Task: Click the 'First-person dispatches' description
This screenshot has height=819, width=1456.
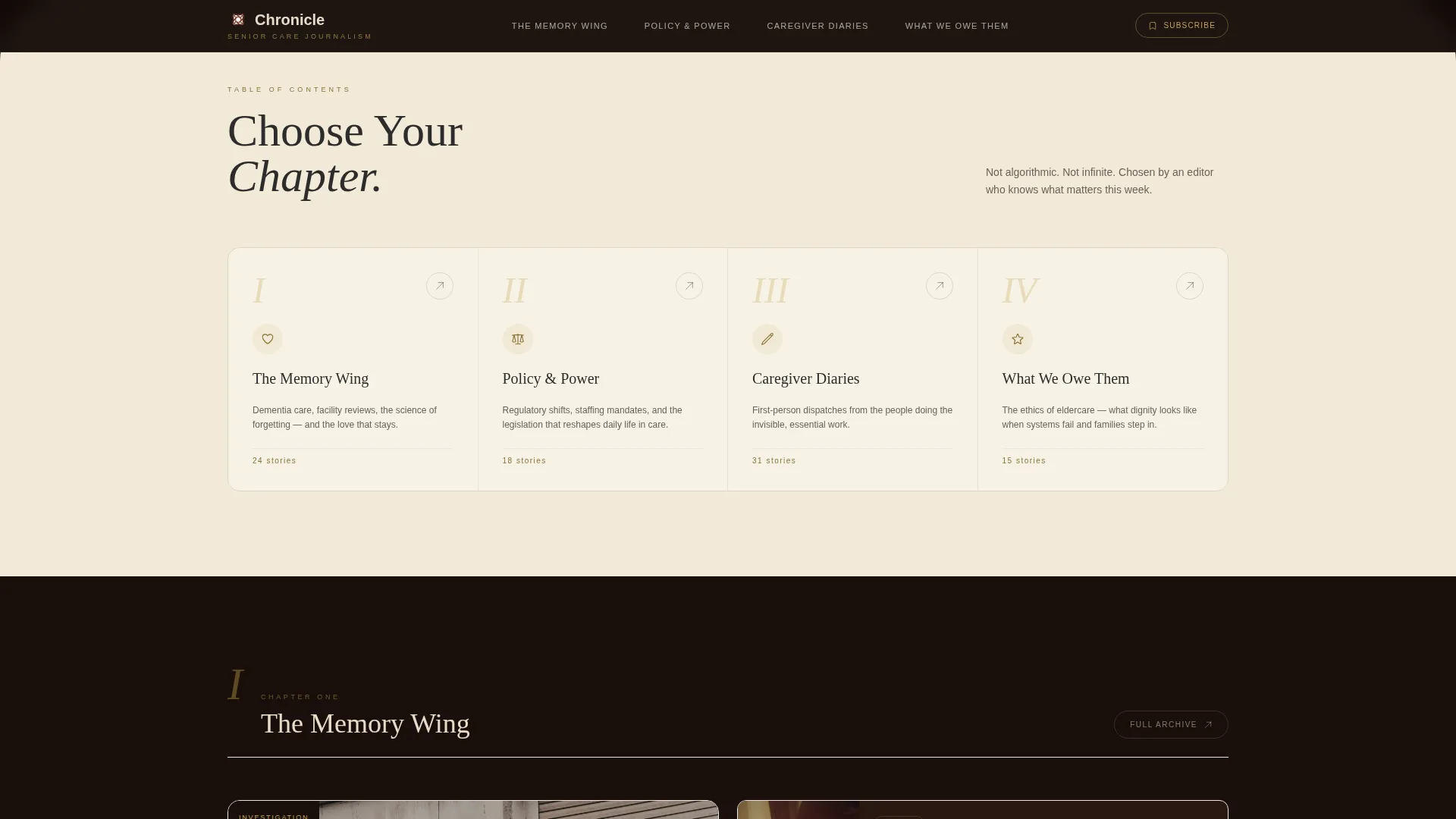Action: click(x=852, y=417)
